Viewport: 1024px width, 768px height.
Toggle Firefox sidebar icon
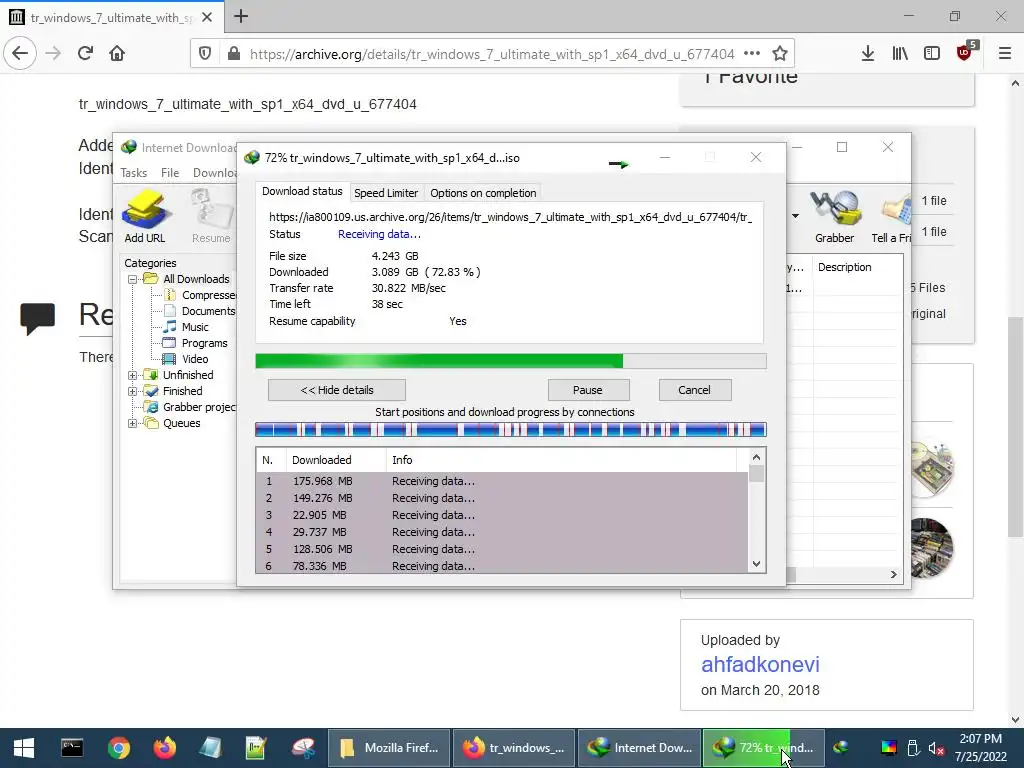pos(932,54)
